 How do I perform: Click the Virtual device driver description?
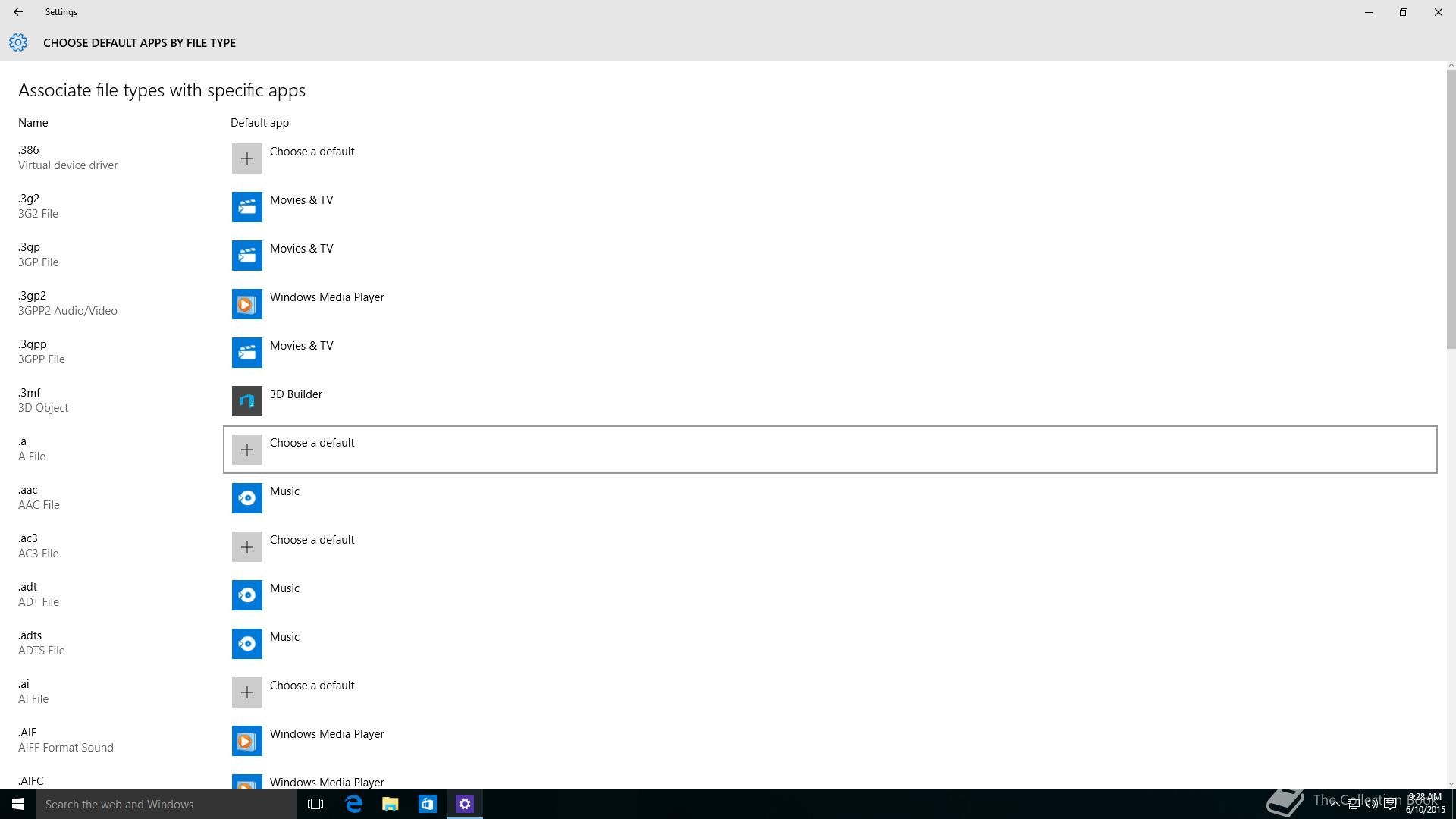pyautogui.click(x=68, y=165)
